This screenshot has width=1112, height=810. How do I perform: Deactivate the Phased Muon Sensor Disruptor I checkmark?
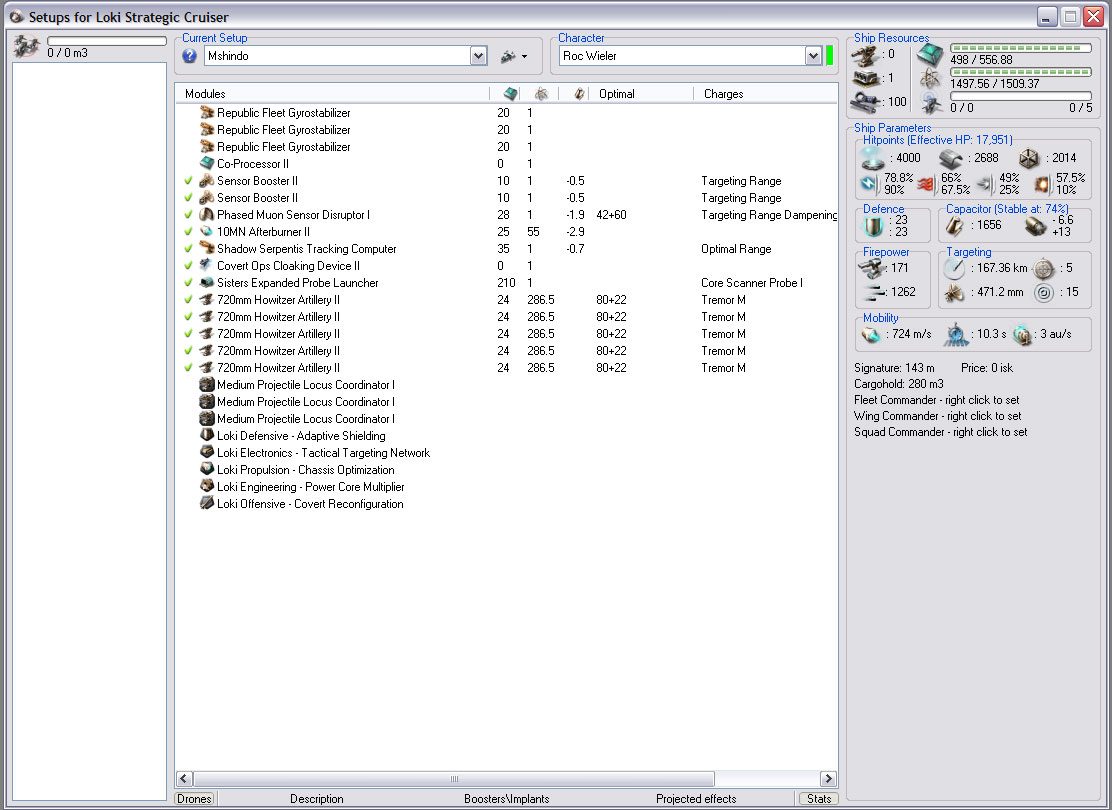coord(188,215)
